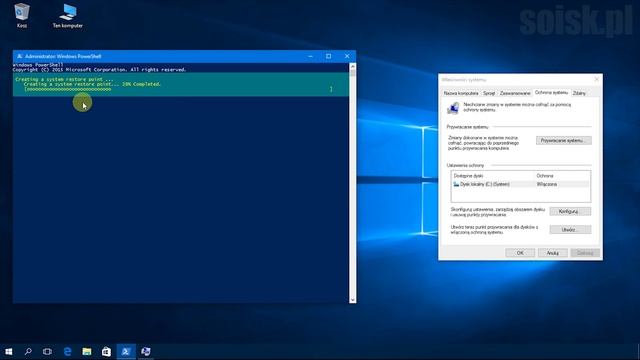Open Task View on the taskbar
This screenshot has height=360, width=640.
coord(47,351)
